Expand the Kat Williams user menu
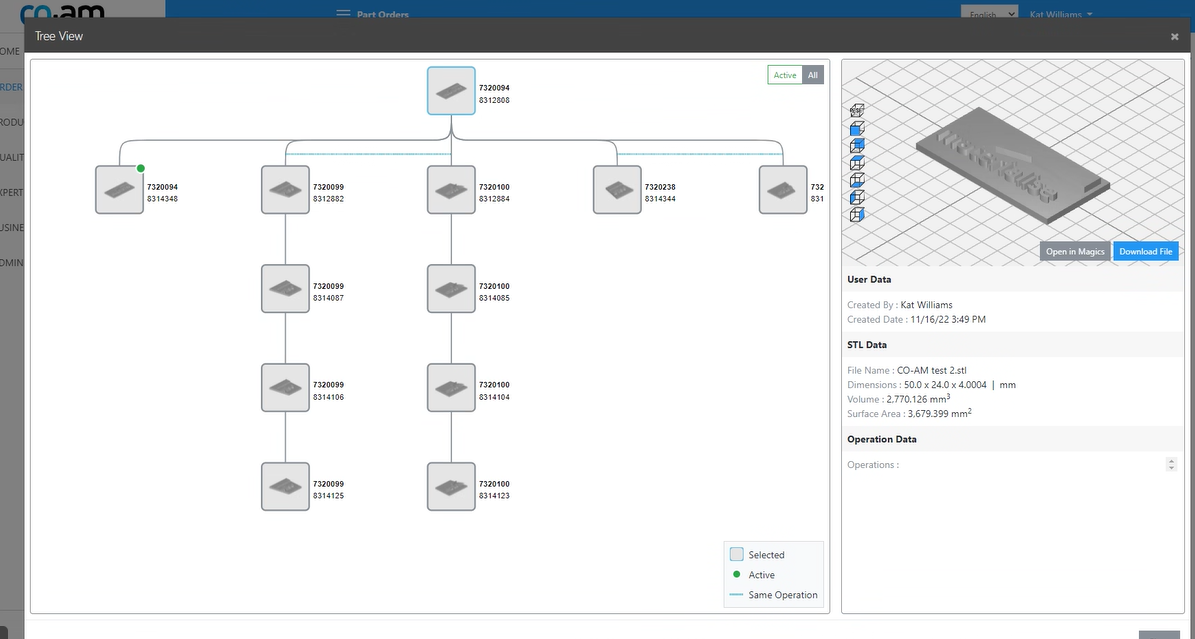Image resolution: width=1195 pixels, height=639 pixels. click(1060, 15)
